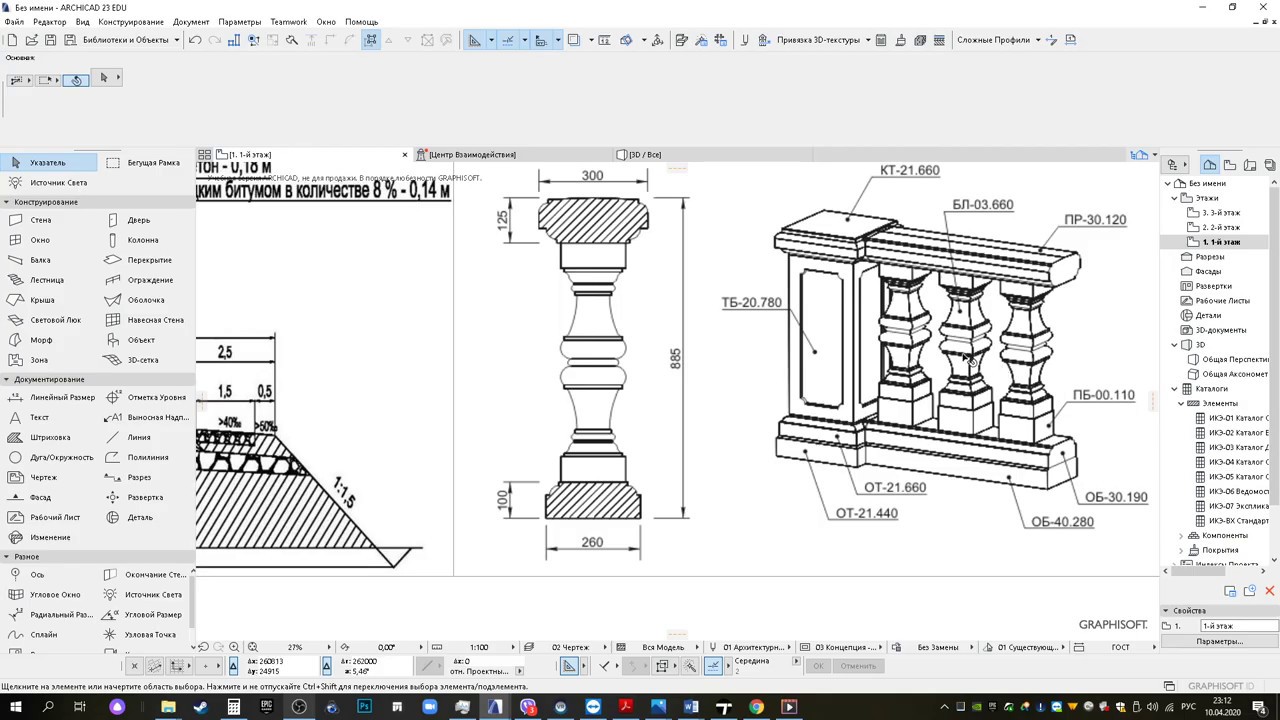
Task: Select the Навесная Стена tool
Action: [146, 320]
